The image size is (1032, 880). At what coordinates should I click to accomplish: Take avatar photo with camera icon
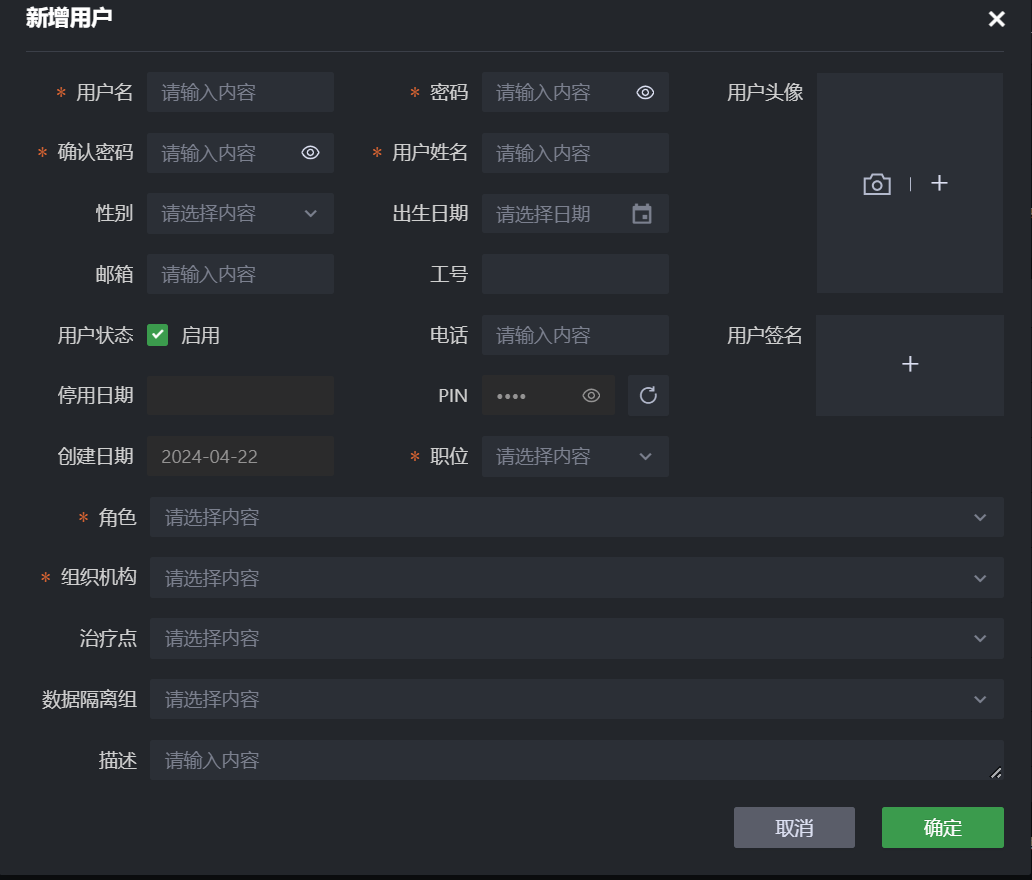click(877, 184)
